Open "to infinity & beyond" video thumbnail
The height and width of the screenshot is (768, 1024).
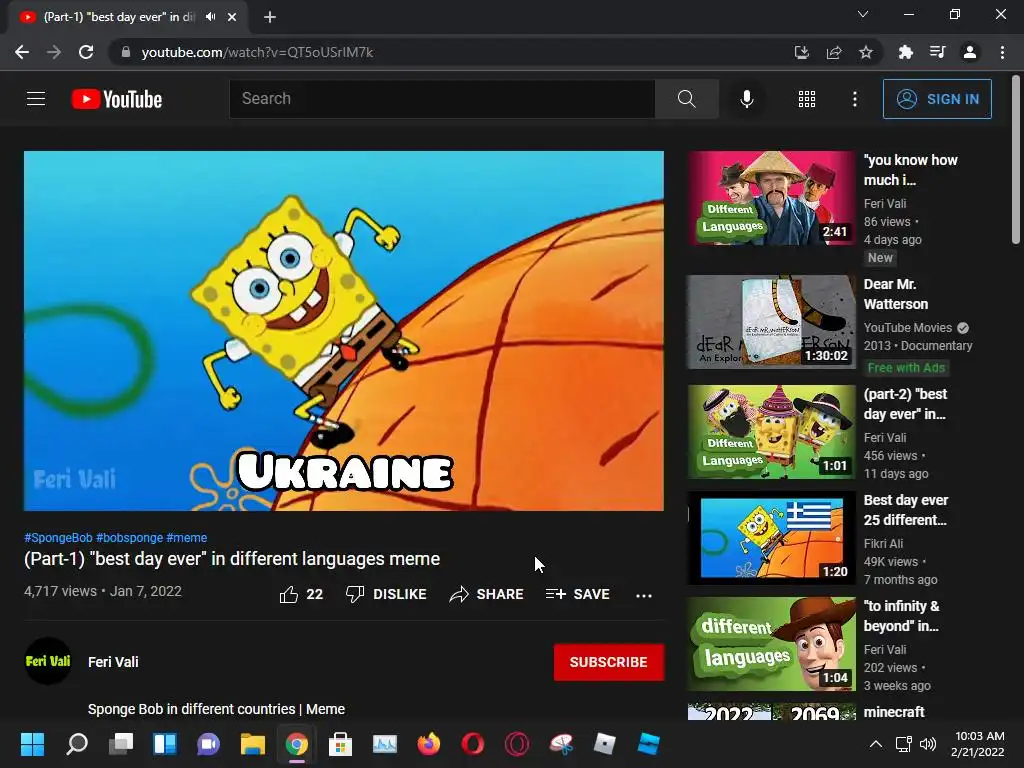[x=771, y=644]
